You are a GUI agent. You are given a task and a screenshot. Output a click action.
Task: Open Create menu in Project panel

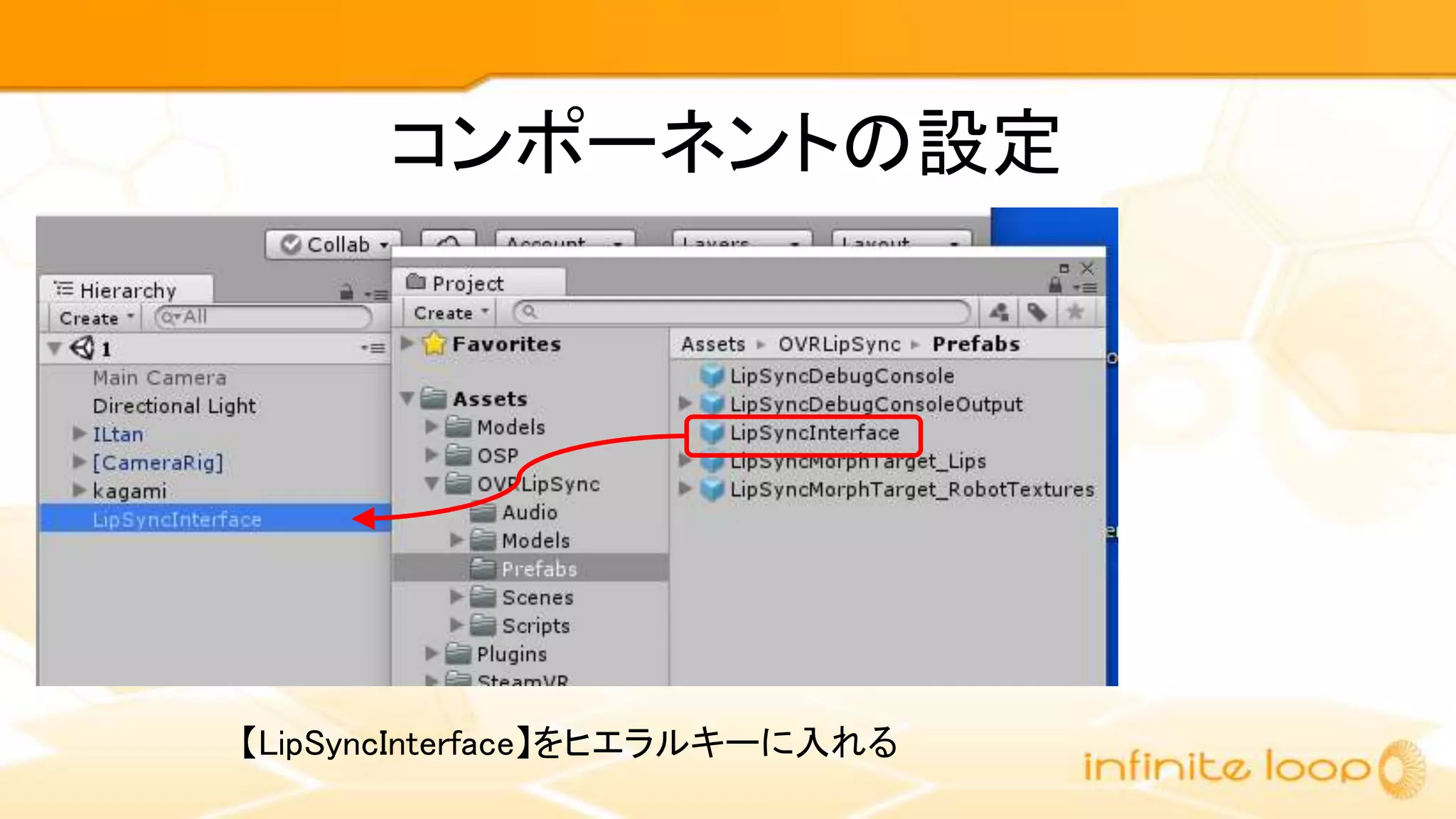tap(450, 313)
